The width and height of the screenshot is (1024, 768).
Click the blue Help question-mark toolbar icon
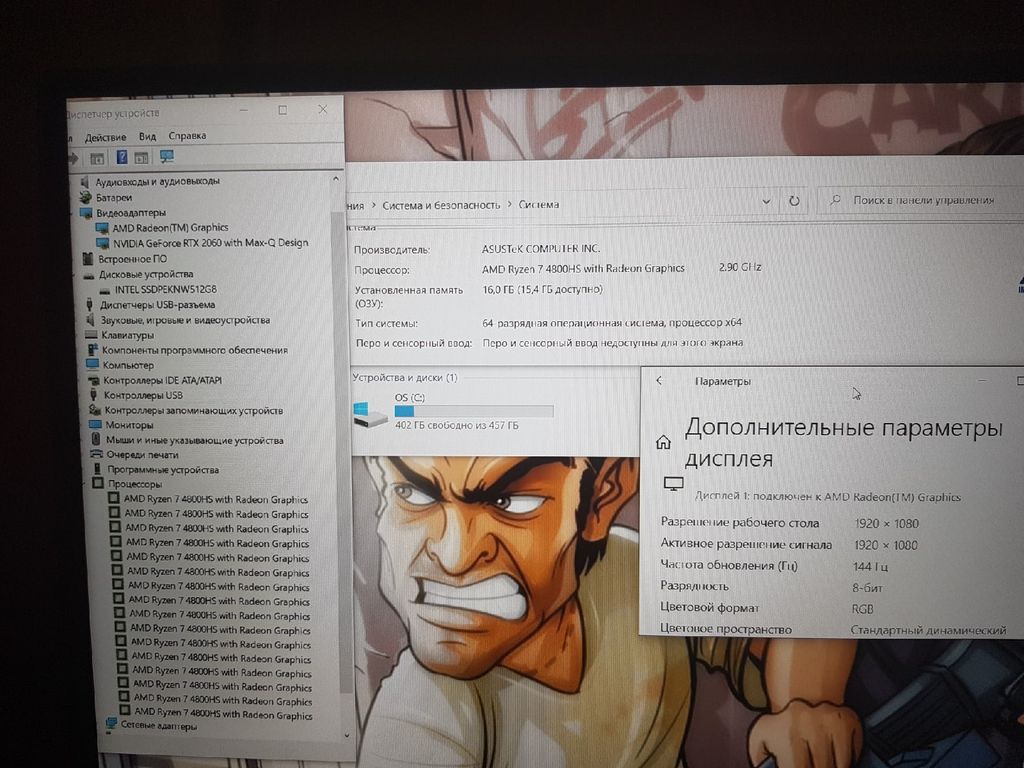tap(122, 158)
